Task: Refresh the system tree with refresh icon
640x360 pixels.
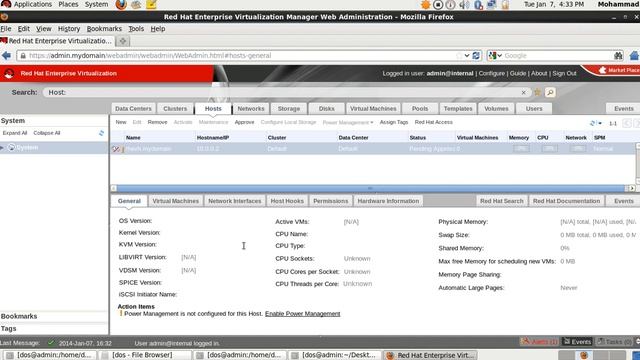Action: click(101, 133)
